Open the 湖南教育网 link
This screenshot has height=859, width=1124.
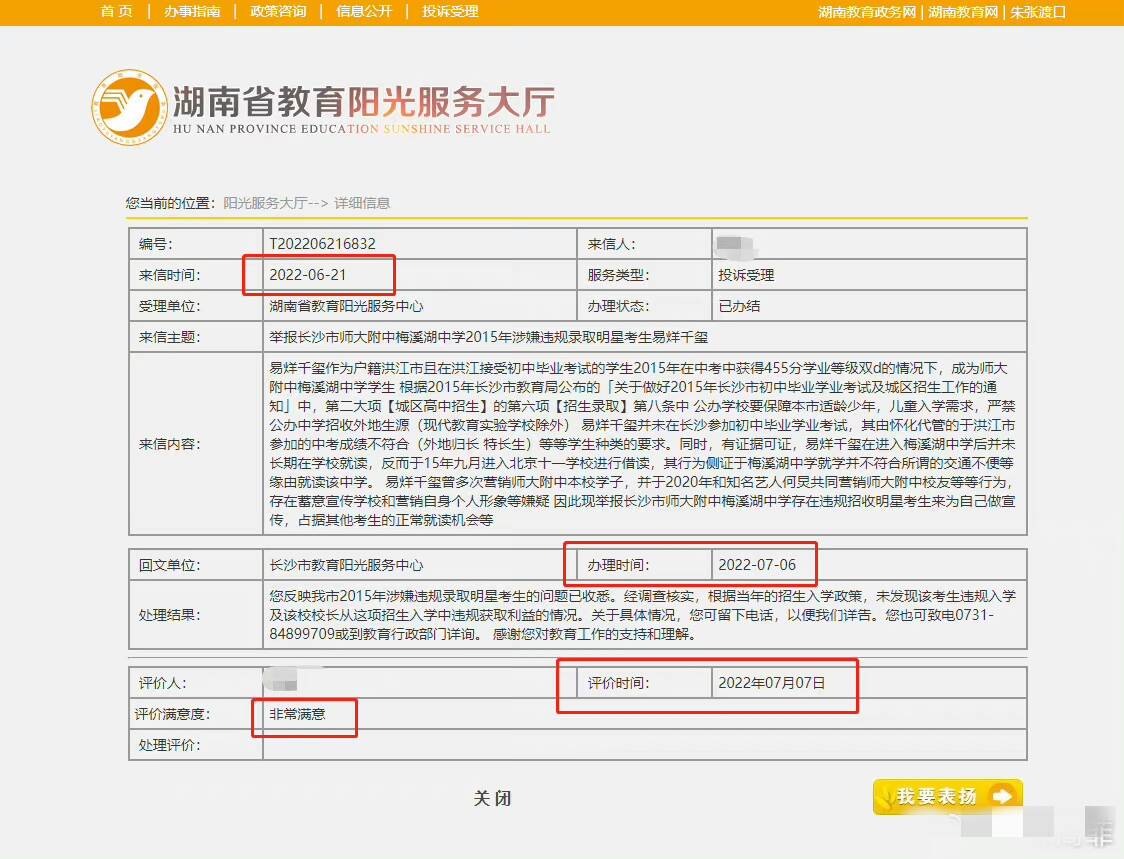tap(963, 12)
